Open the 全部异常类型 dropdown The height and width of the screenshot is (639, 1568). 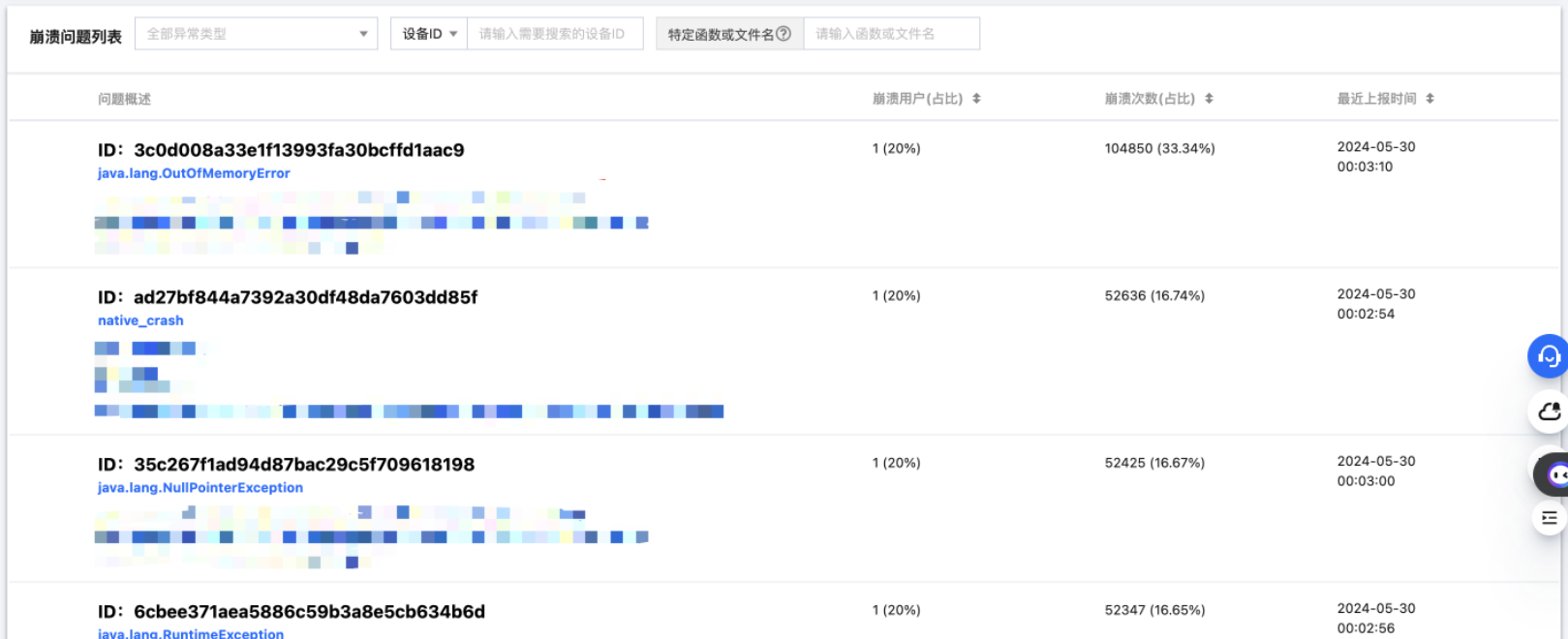[256, 34]
